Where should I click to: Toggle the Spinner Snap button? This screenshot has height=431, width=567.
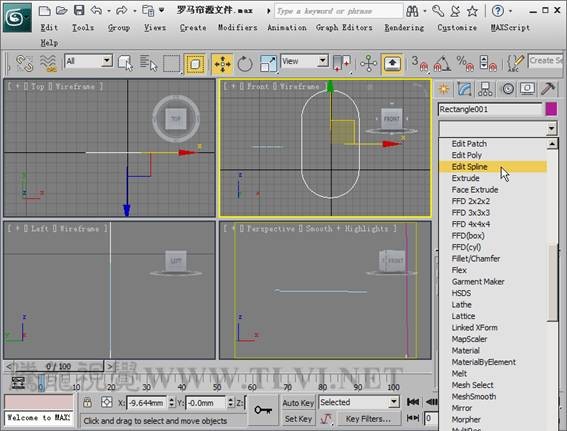pos(488,64)
